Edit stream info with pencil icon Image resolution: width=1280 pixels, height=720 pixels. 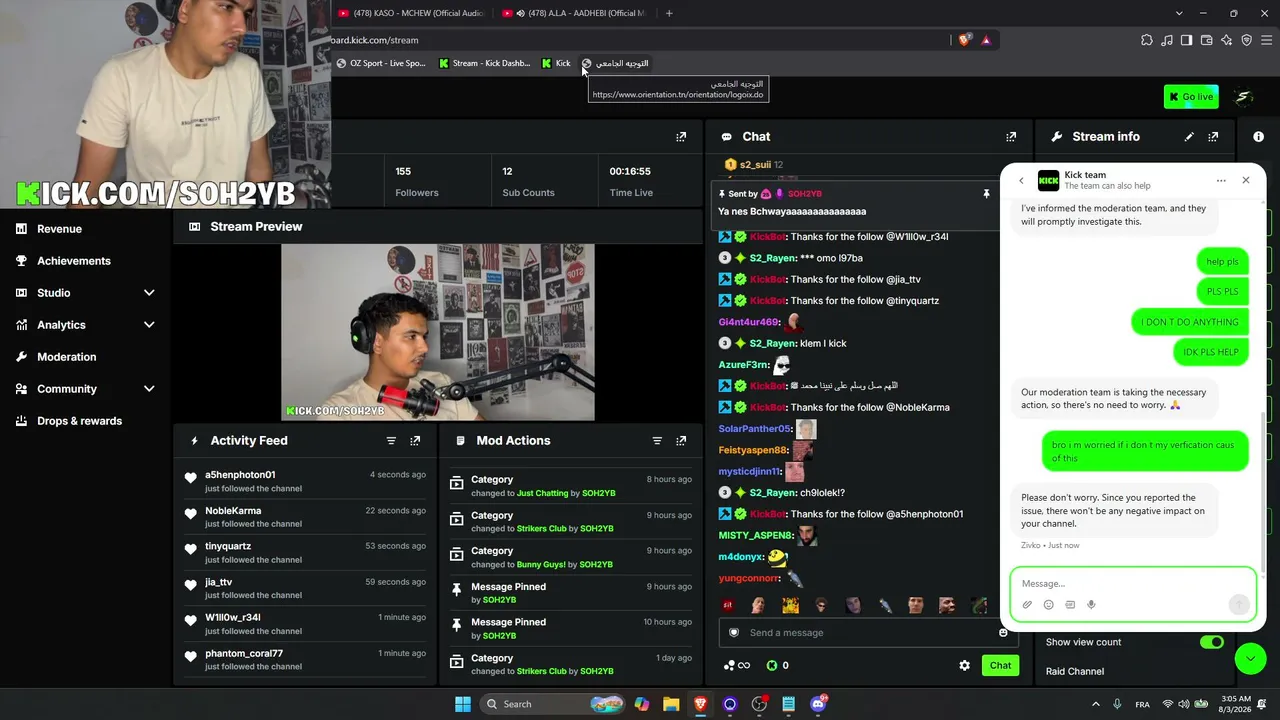(x=1189, y=137)
